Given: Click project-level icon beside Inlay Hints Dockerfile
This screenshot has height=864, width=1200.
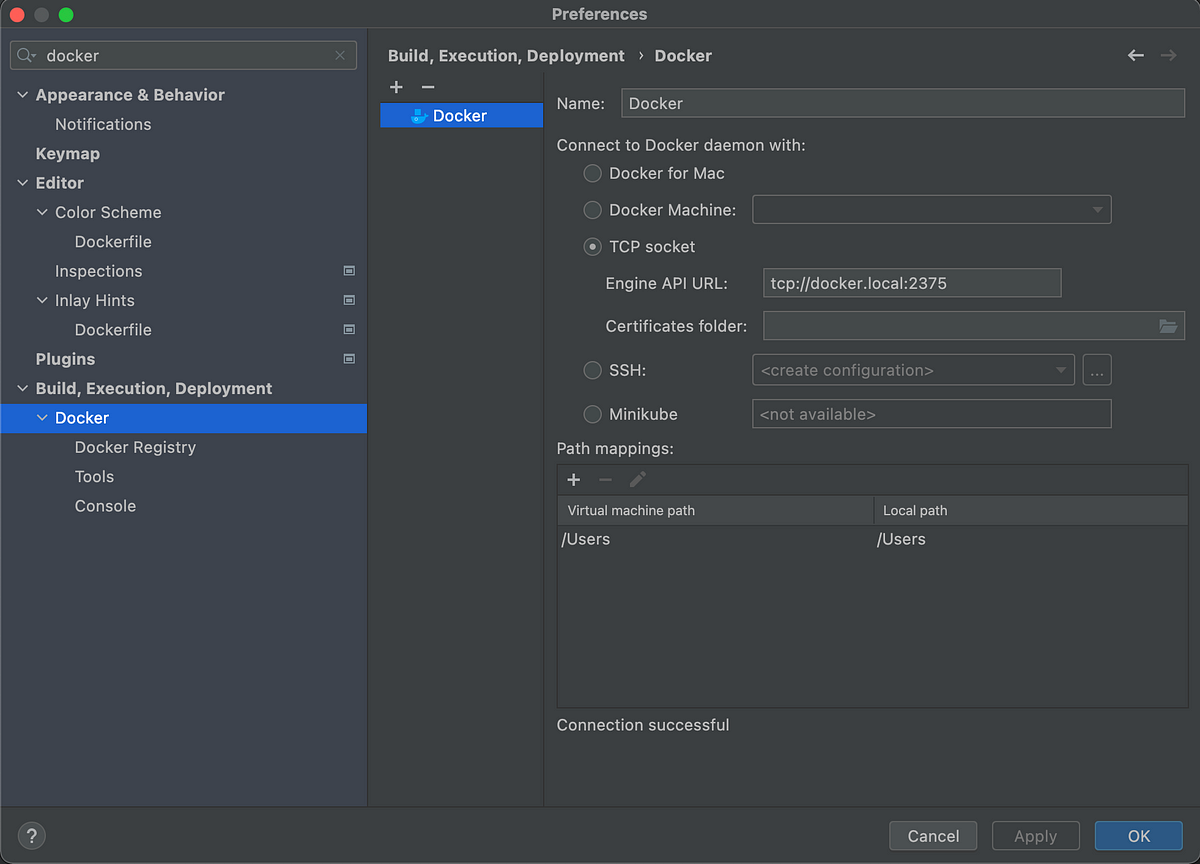Looking at the screenshot, I should 349,330.
